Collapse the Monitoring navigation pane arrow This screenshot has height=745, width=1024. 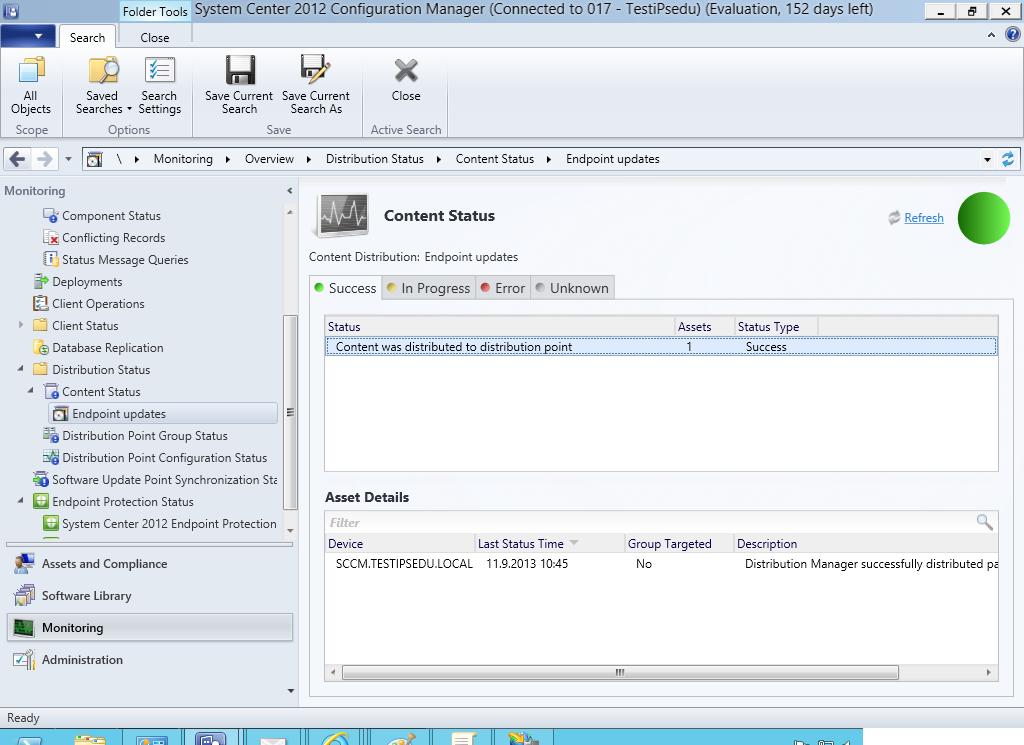click(289, 191)
